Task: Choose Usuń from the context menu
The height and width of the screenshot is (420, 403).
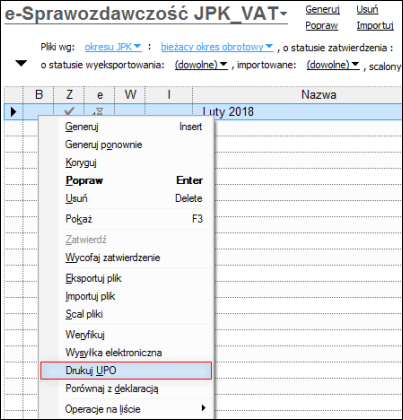Action: [126, 199]
